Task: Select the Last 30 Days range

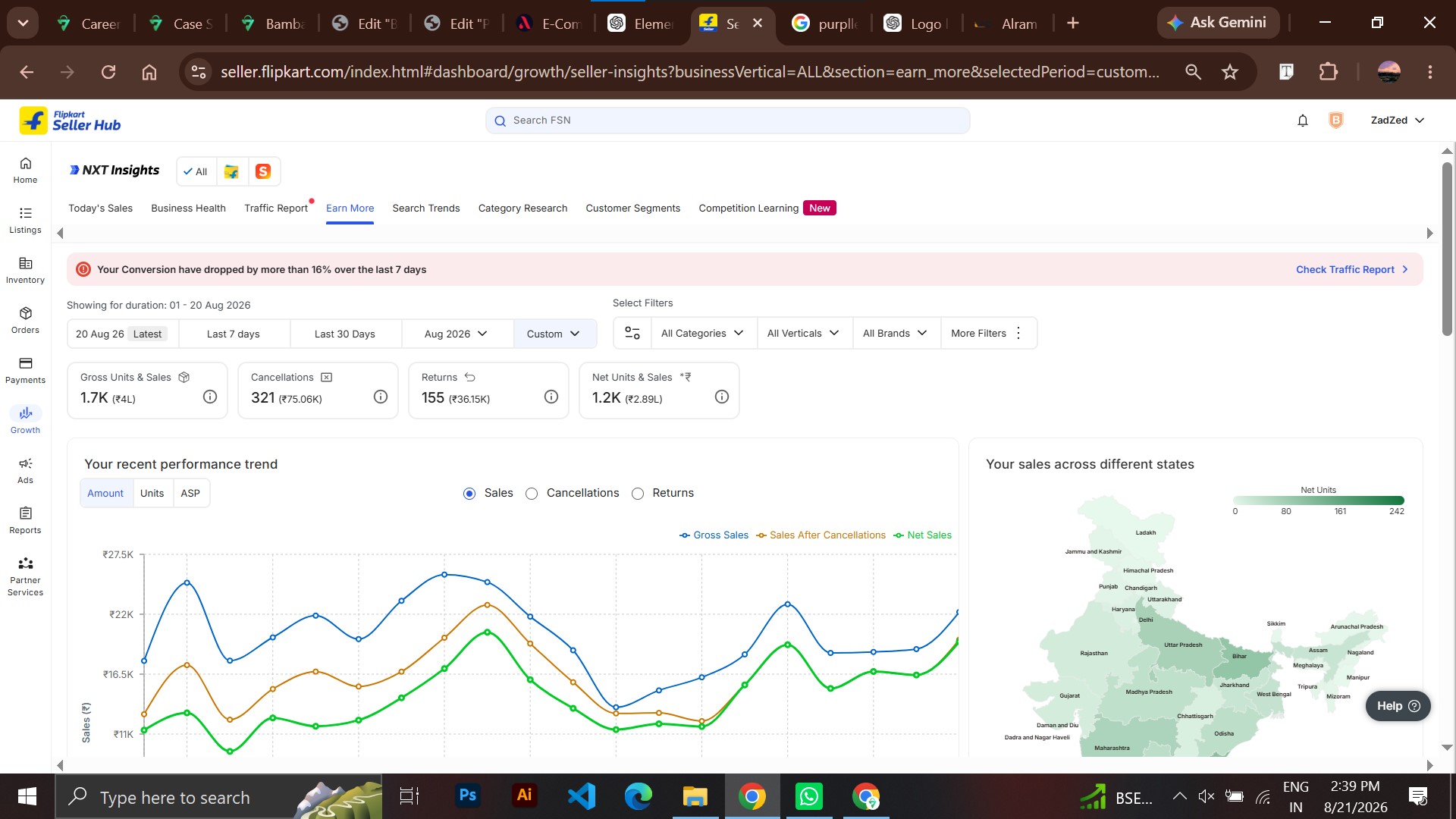Action: pos(345,334)
